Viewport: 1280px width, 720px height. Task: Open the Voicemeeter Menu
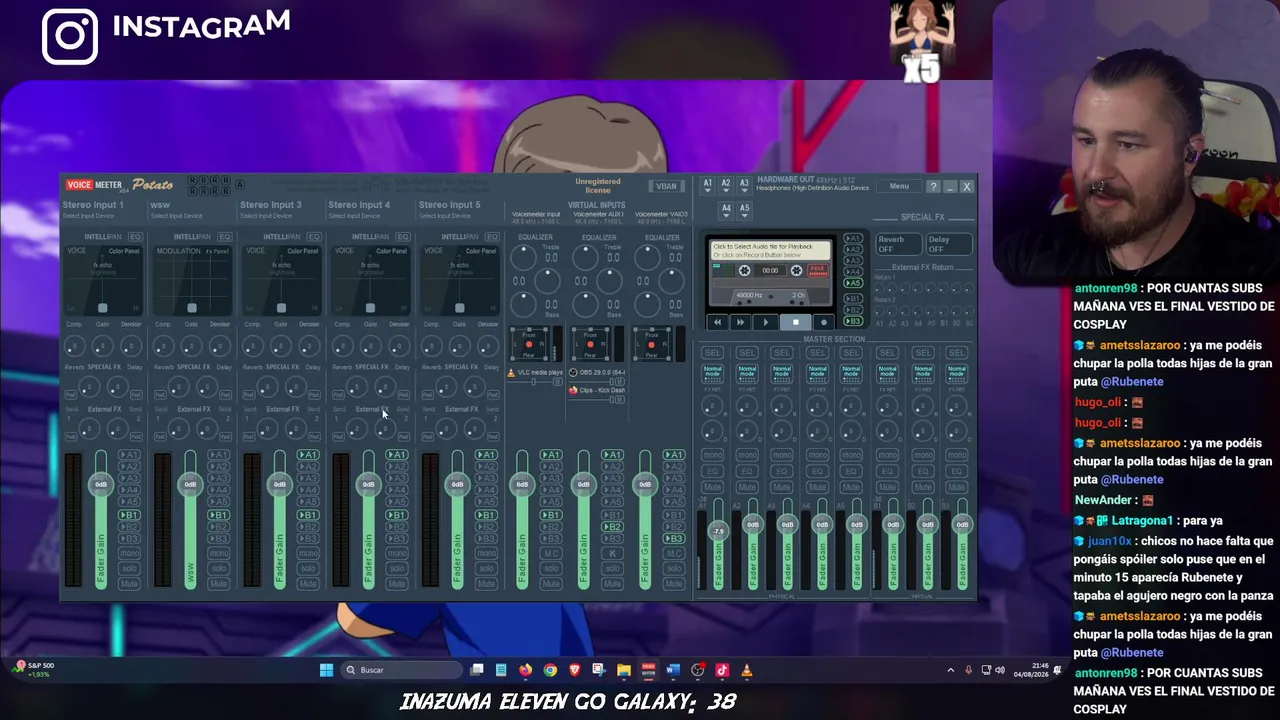click(x=899, y=186)
